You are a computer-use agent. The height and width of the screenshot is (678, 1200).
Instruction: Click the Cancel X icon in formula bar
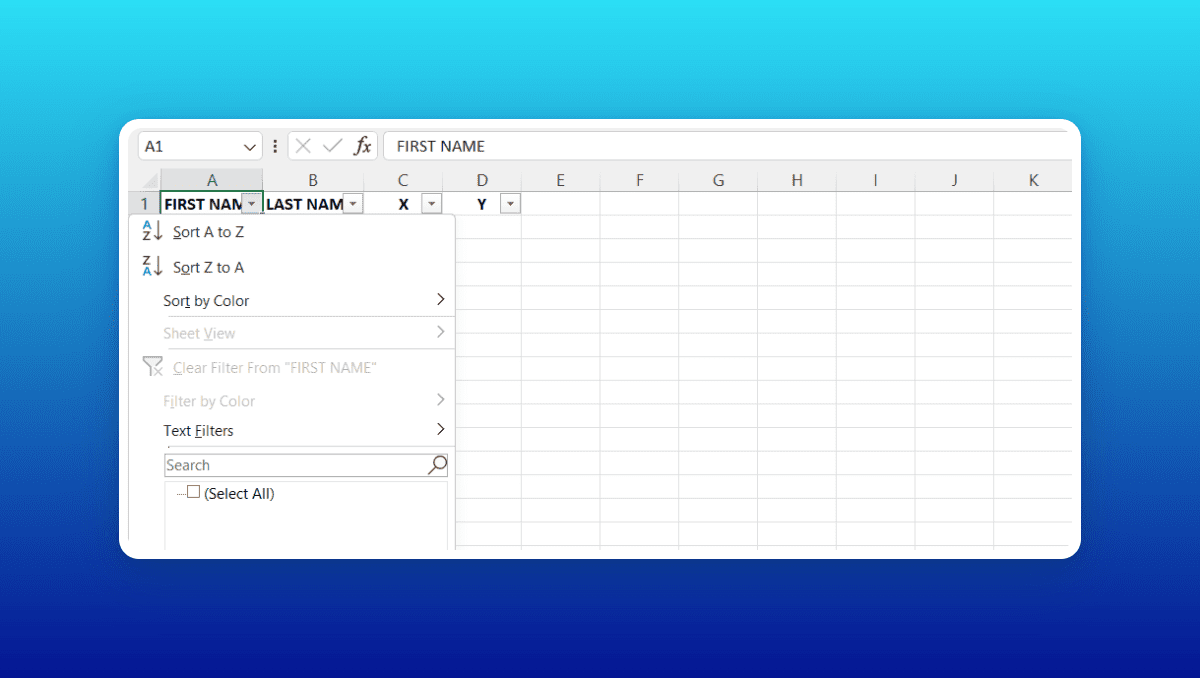(303, 145)
